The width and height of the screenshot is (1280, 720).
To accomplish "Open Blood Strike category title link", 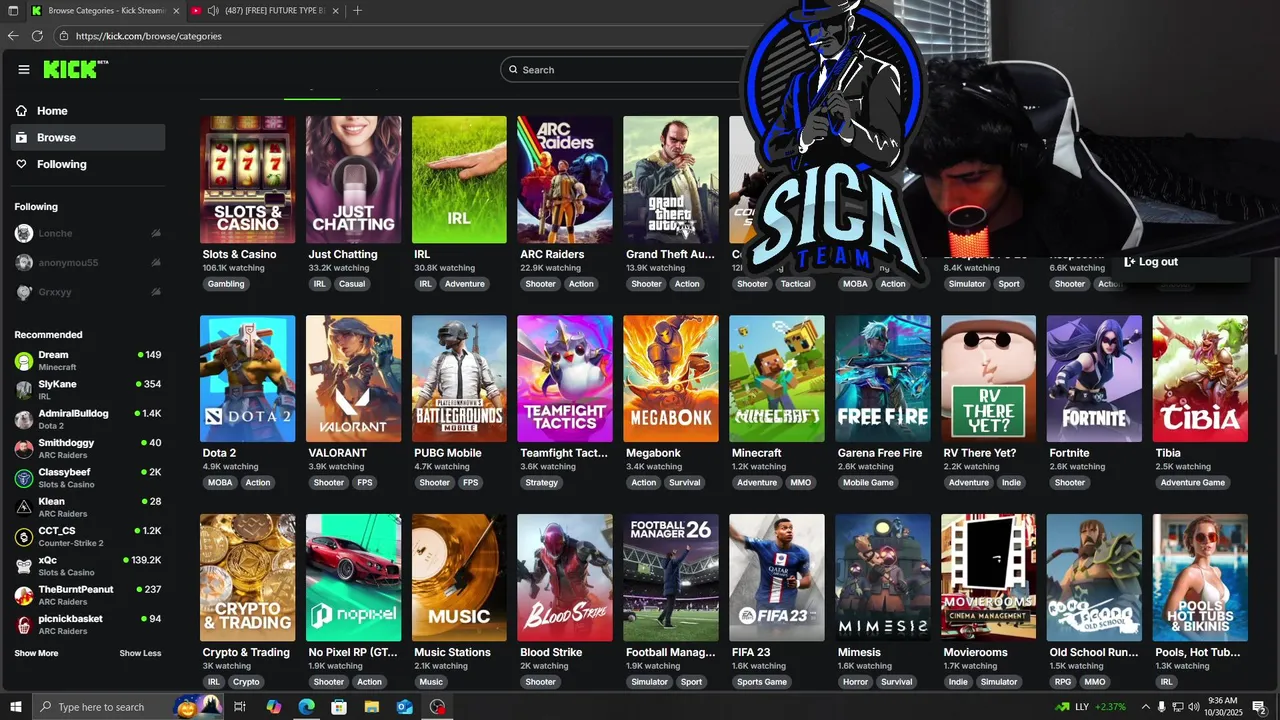I will tap(551, 652).
